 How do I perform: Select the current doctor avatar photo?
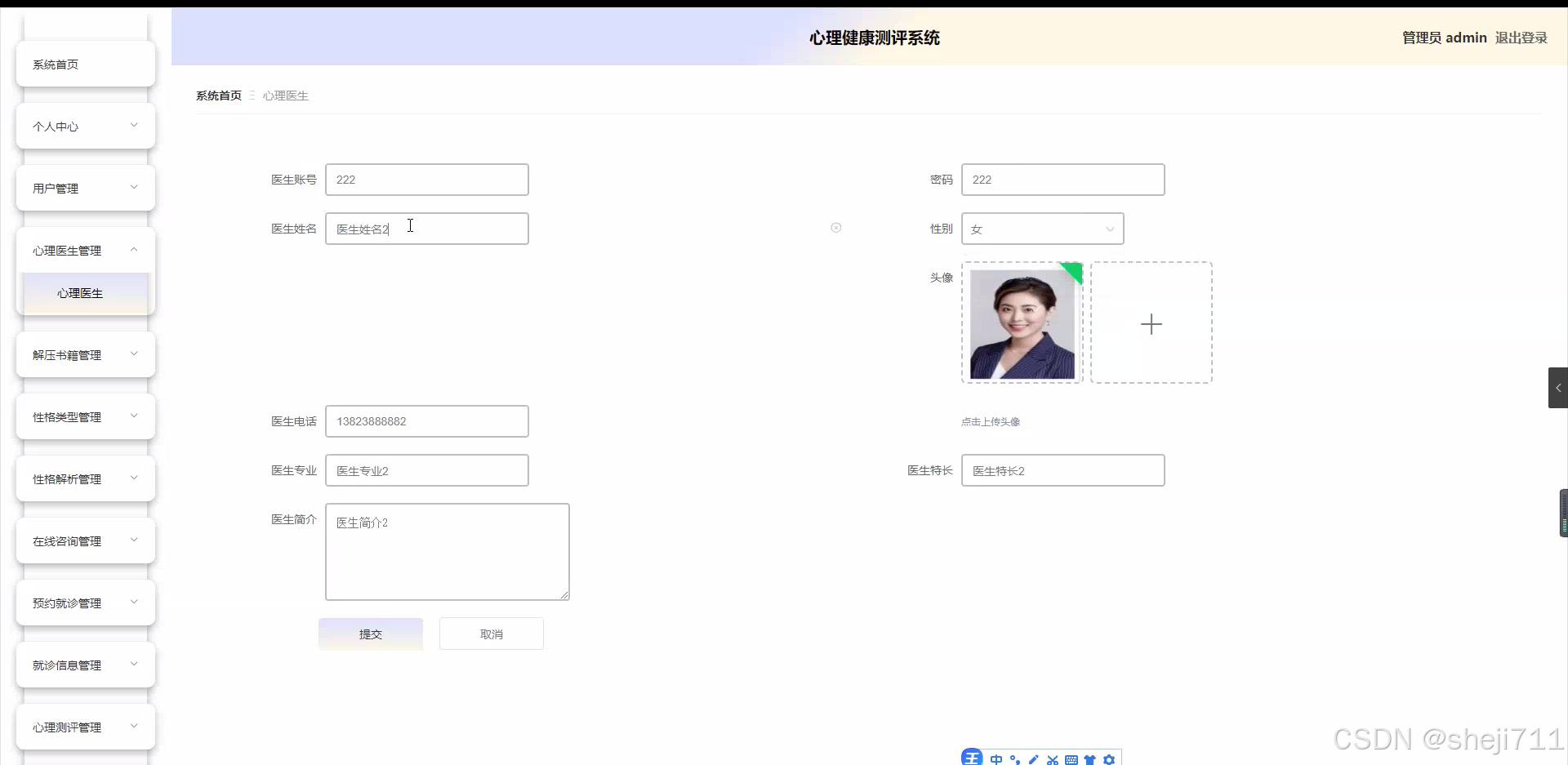pyautogui.click(x=1022, y=322)
